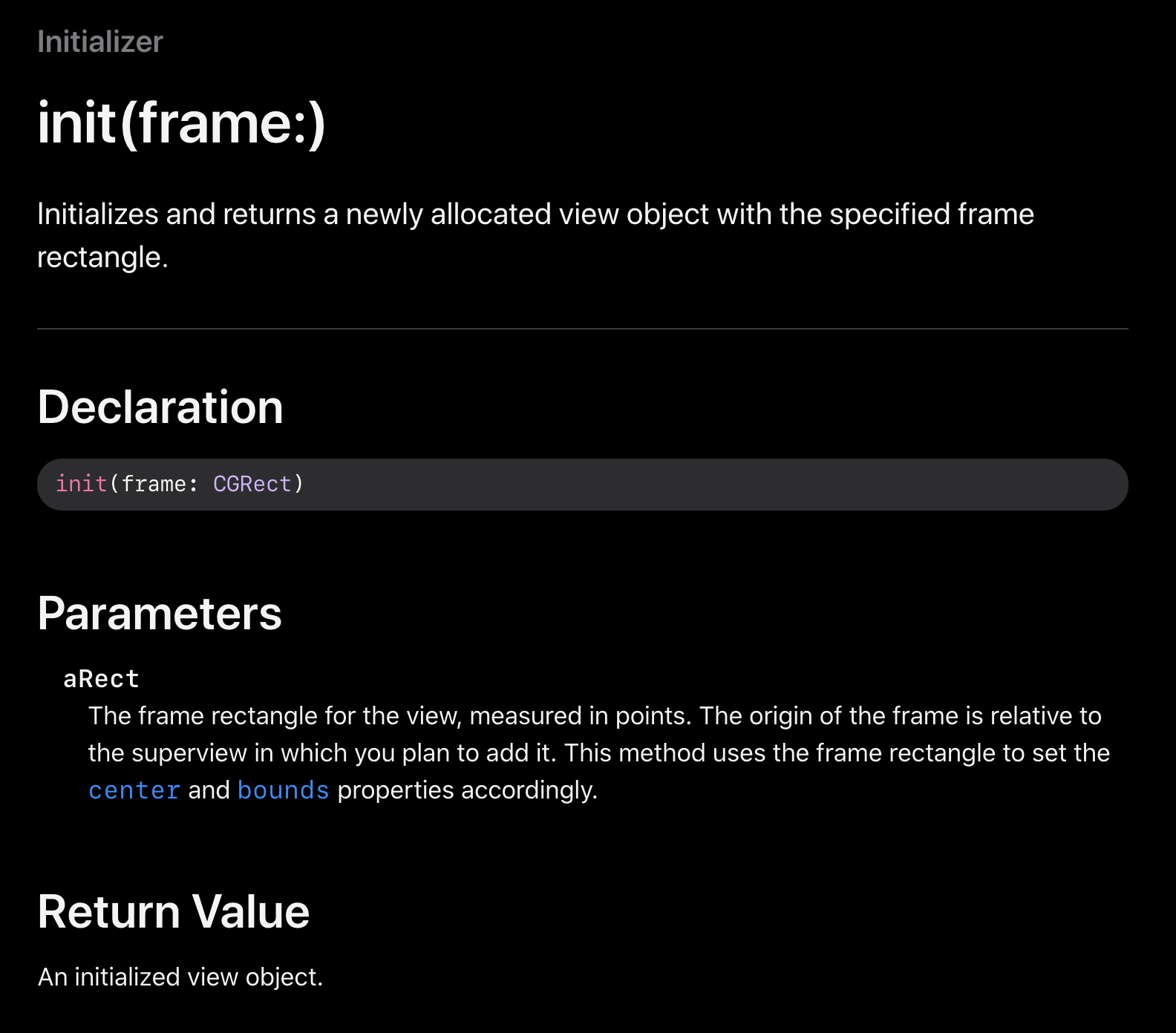1176x1033 pixels.
Task: Click the horizontal divider under the abstract
Action: [x=583, y=328]
